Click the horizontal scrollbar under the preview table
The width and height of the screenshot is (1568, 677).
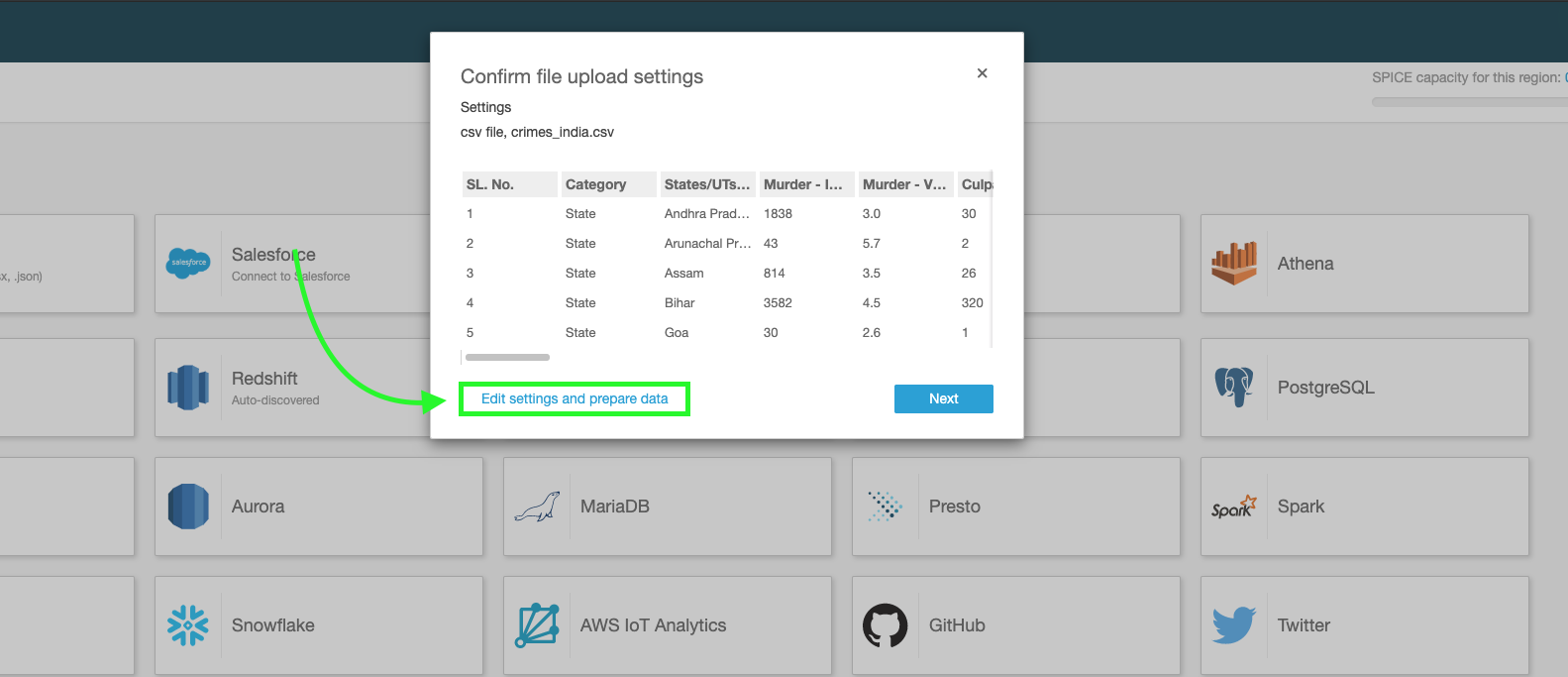pos(507,357)
